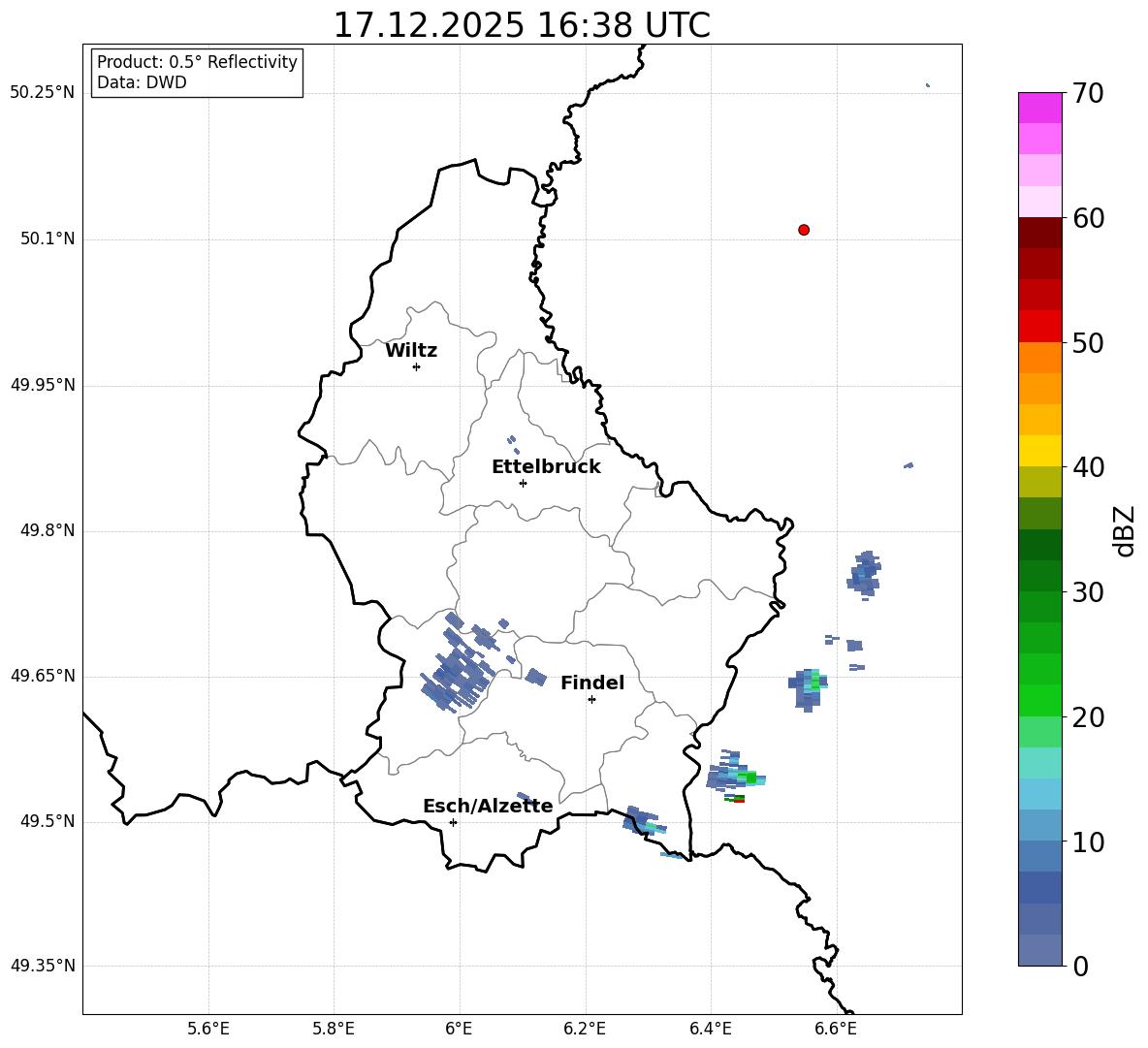Click the 49.8°N latitude label
This screenshot has height=1048, width=1148.
48,530
